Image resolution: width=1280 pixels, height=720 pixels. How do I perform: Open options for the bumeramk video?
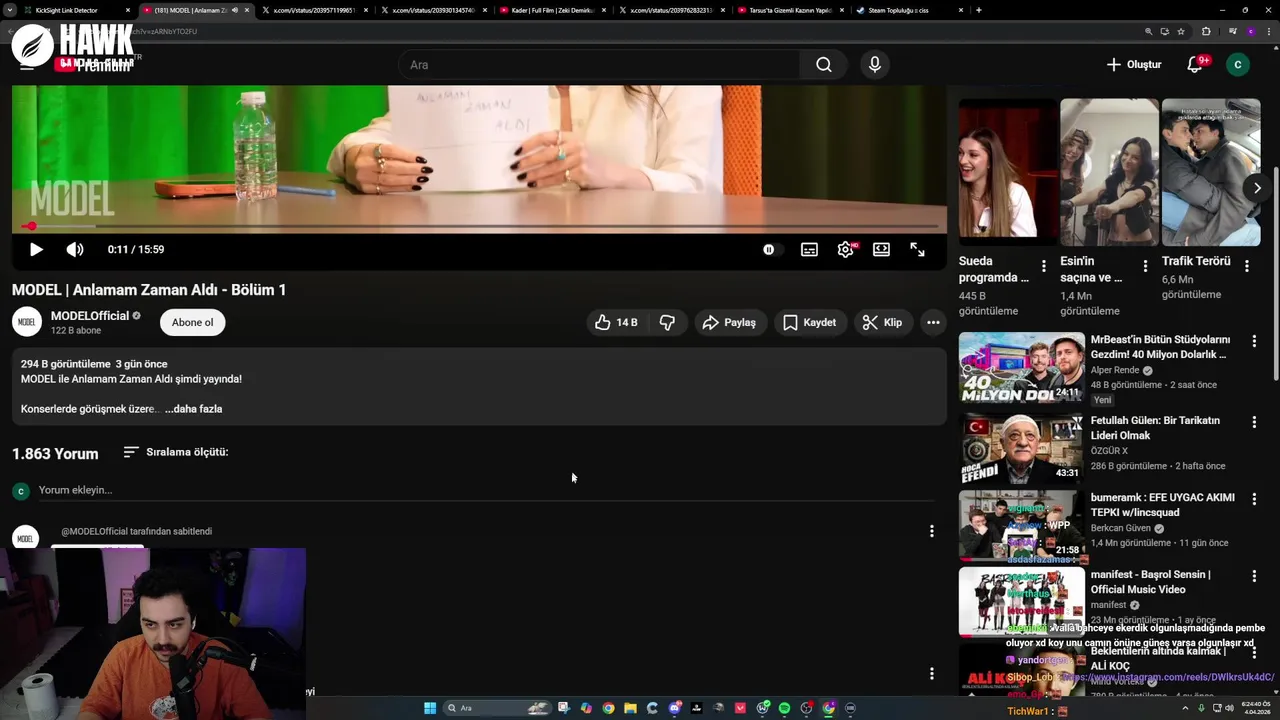[x=1254, y=499]
